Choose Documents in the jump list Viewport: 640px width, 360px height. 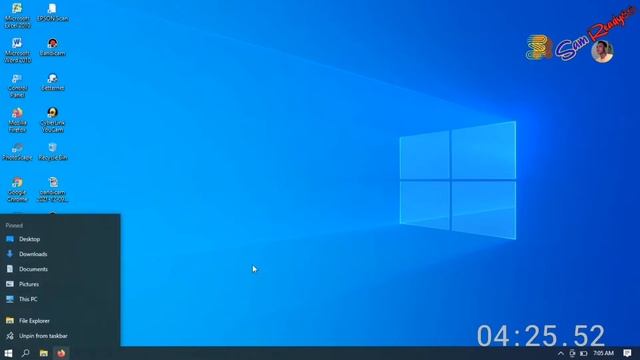(x=60, y=269)
